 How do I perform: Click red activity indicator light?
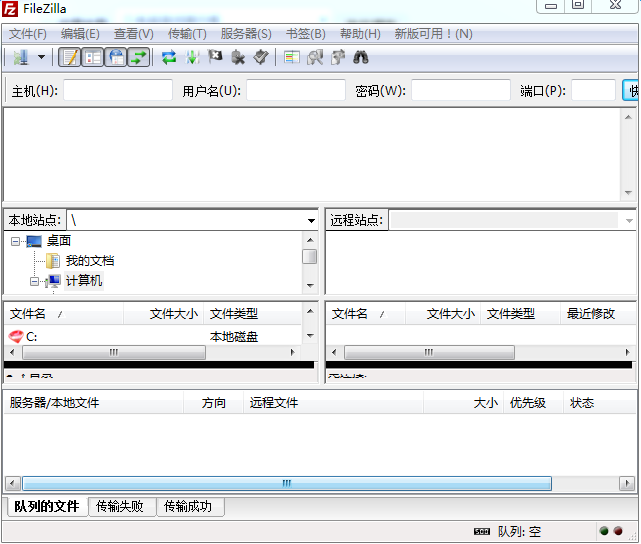tap(618, 531)
